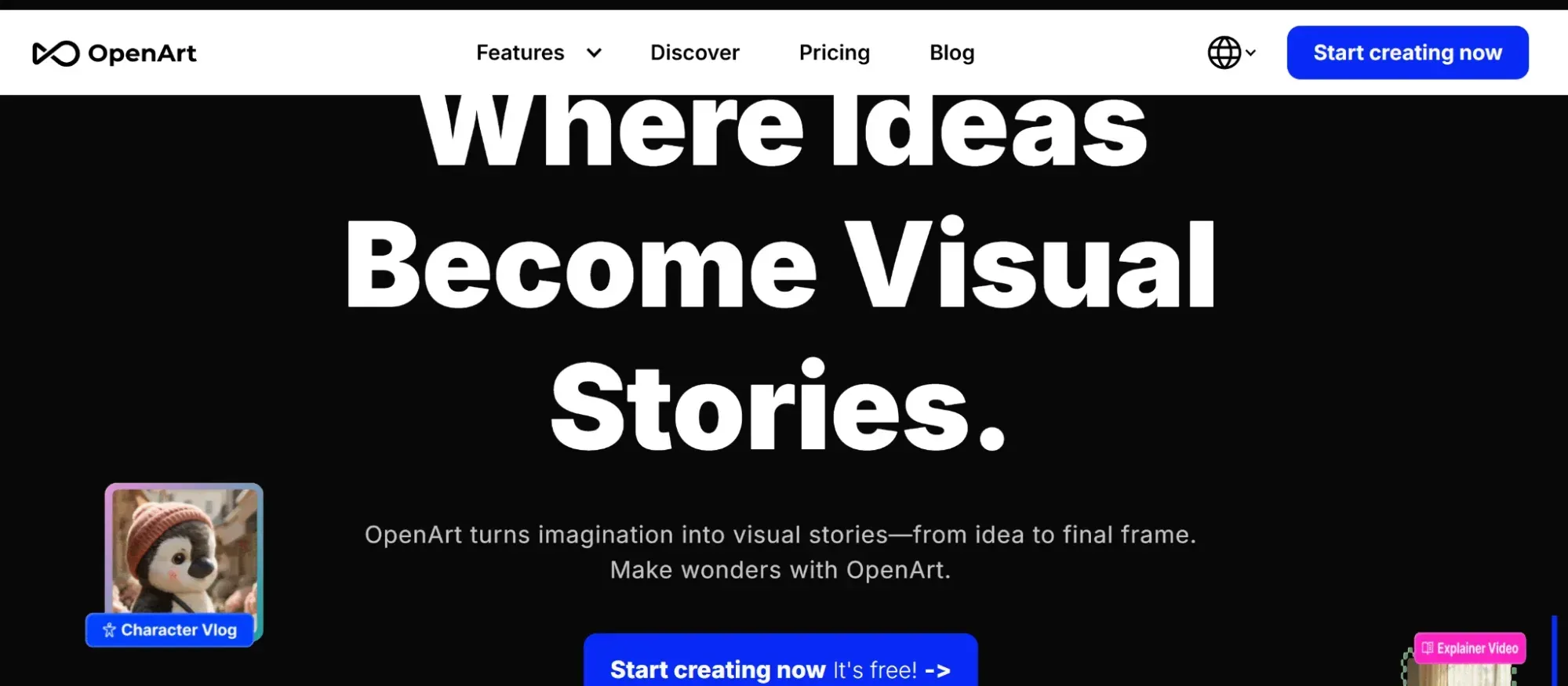This screenshot has width=1568, height=686.
Task: Expand the small chevron beside the globe
Action: click(x=1250, y=53)
